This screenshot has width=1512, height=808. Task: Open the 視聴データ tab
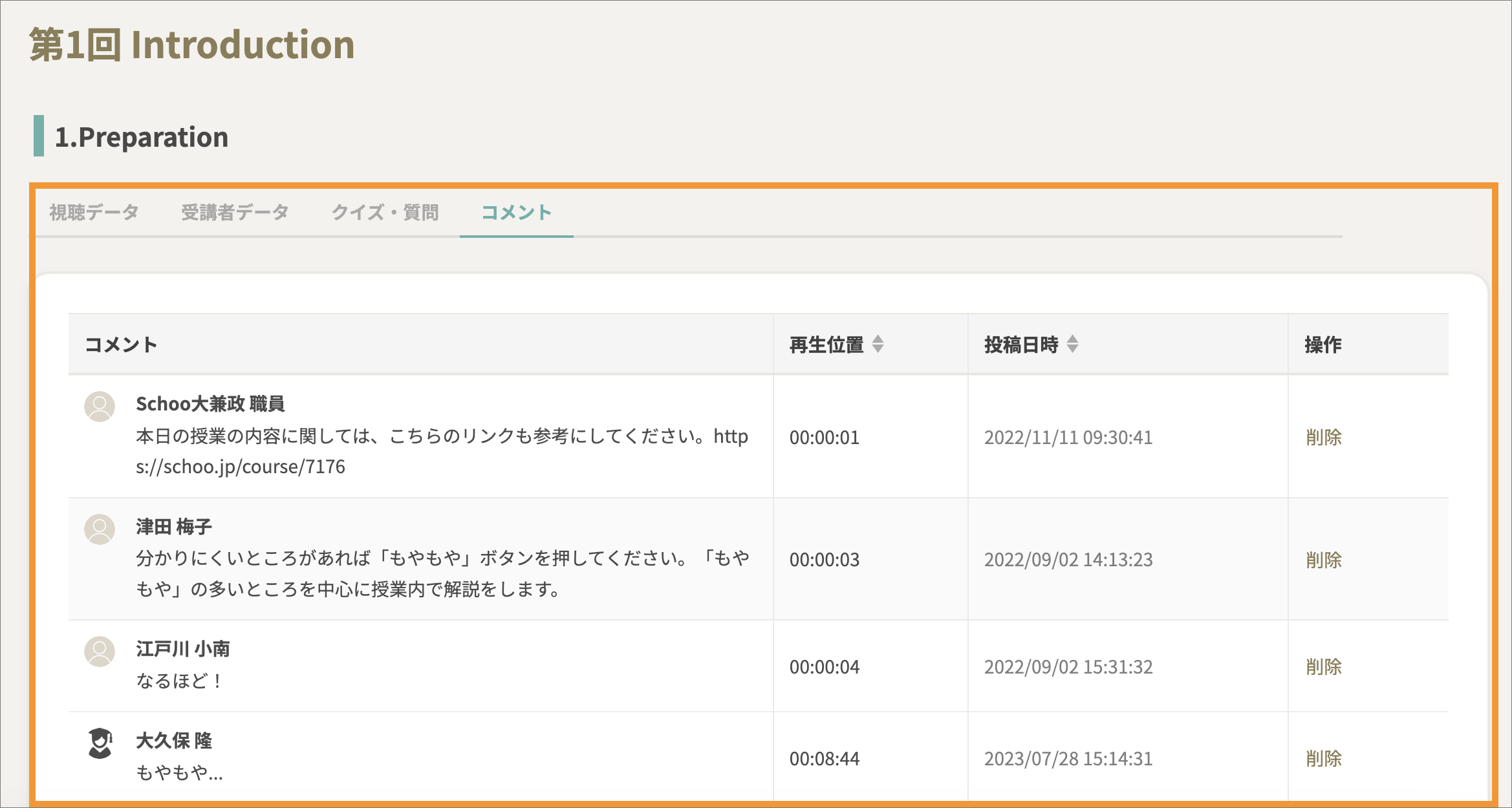click(x=94, y=212)
